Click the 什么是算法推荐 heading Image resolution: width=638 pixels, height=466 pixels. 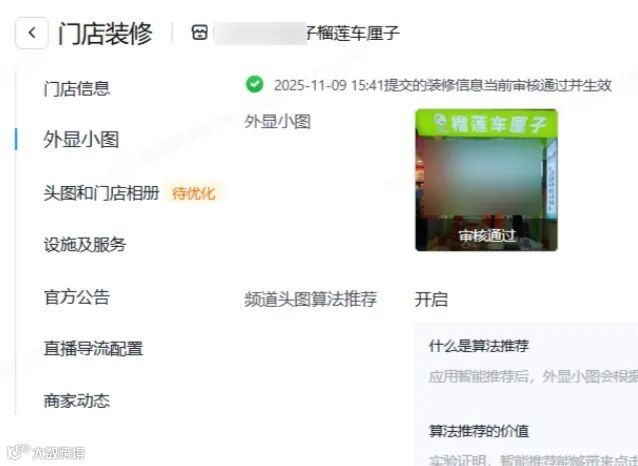click(x=478, y=346)
